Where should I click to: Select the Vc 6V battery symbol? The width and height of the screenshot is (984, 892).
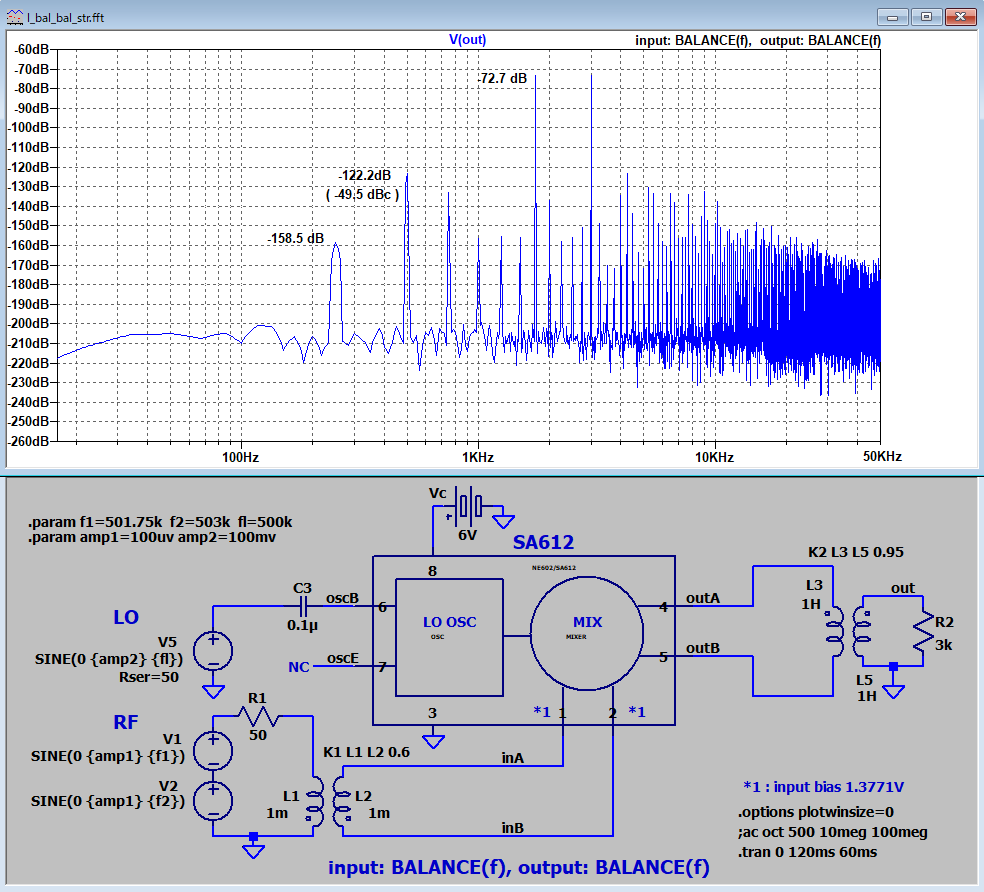click(x=469, y=505)
